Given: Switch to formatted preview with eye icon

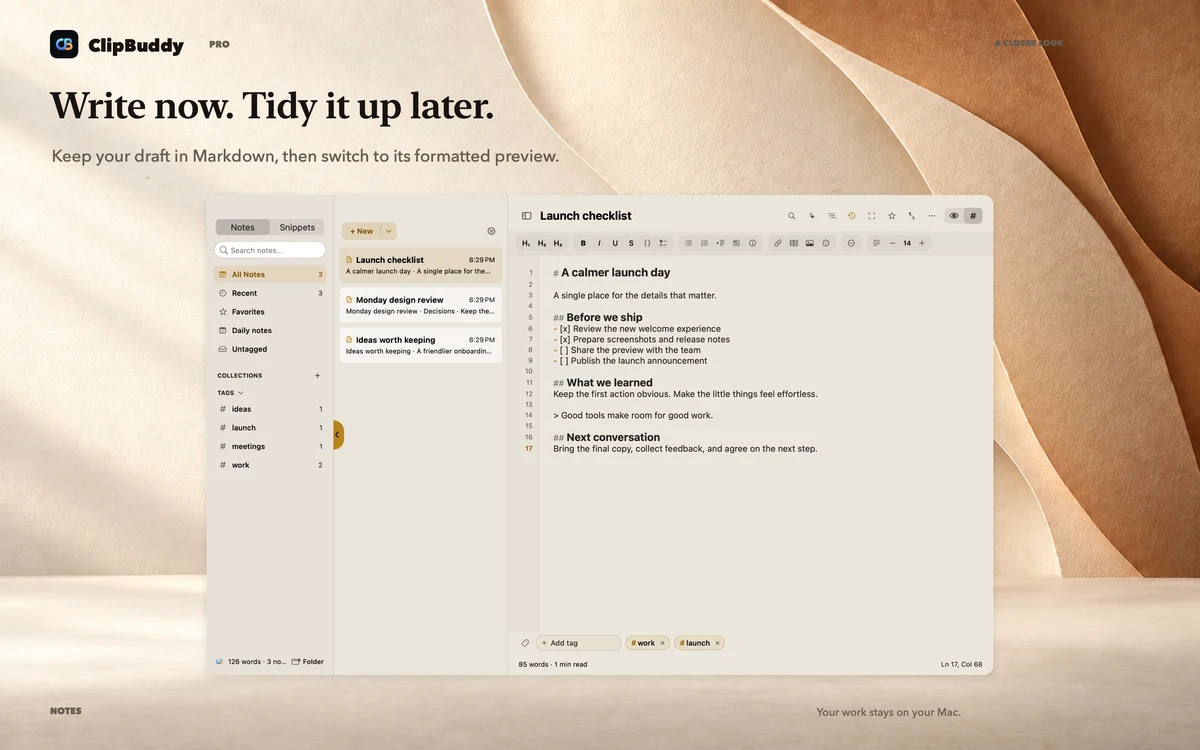Looking at the screenshot, I should pos(954,216).
